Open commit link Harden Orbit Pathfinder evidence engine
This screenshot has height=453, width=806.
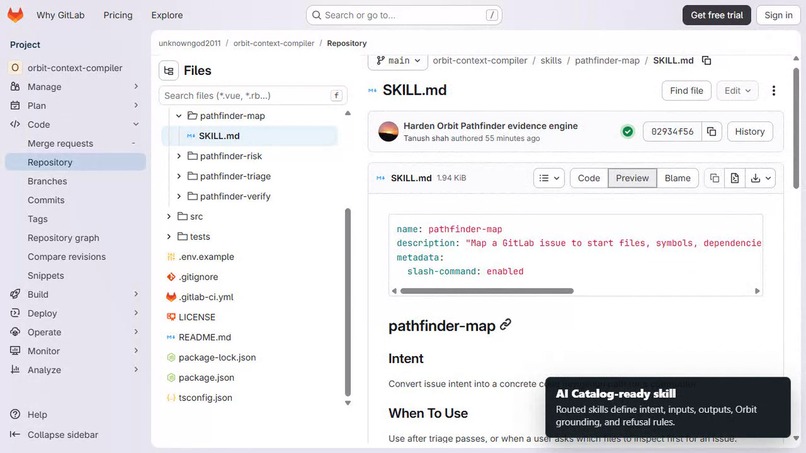[x=490, y=125]
